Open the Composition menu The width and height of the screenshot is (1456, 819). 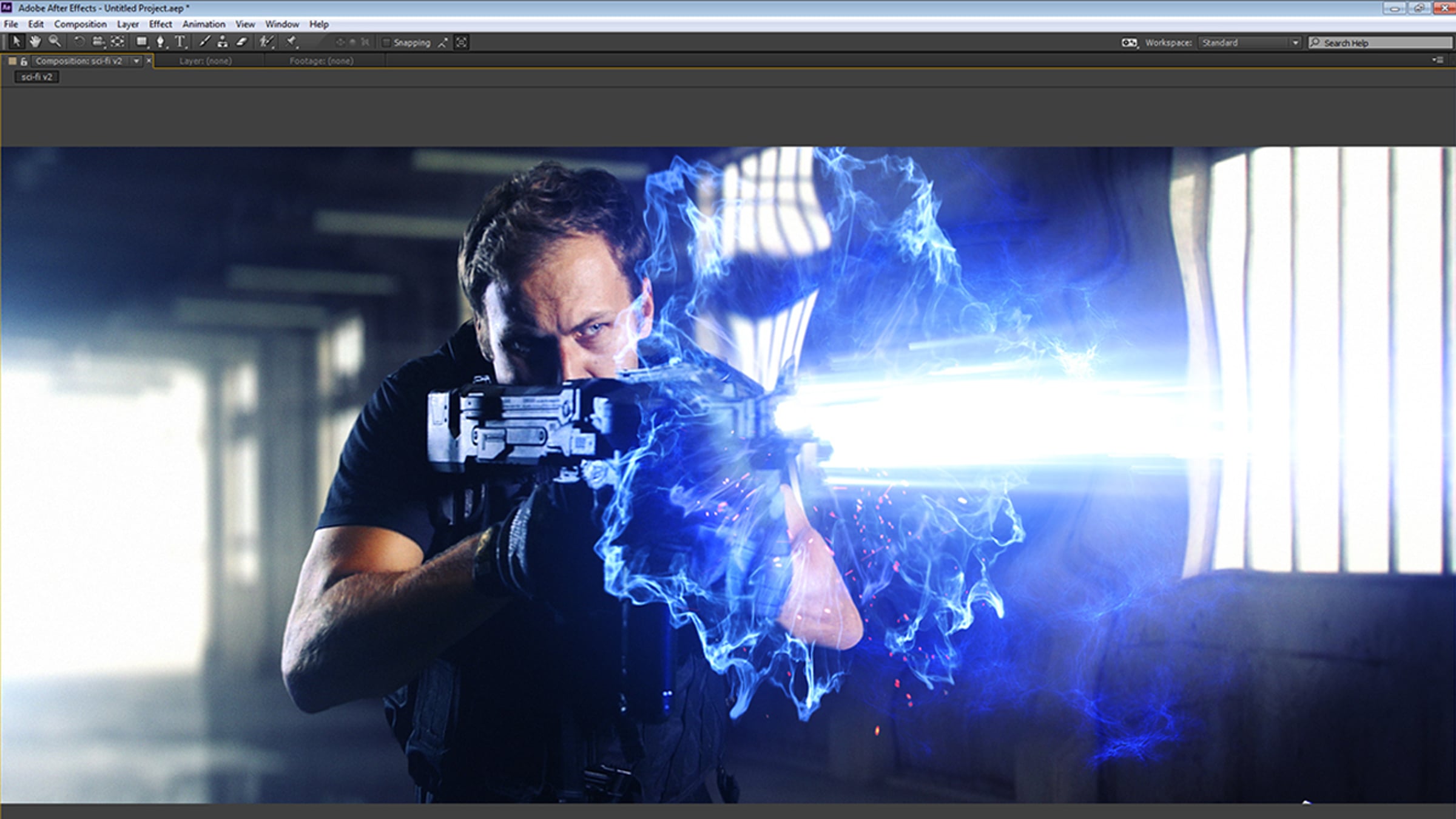[x=80, y=24]
